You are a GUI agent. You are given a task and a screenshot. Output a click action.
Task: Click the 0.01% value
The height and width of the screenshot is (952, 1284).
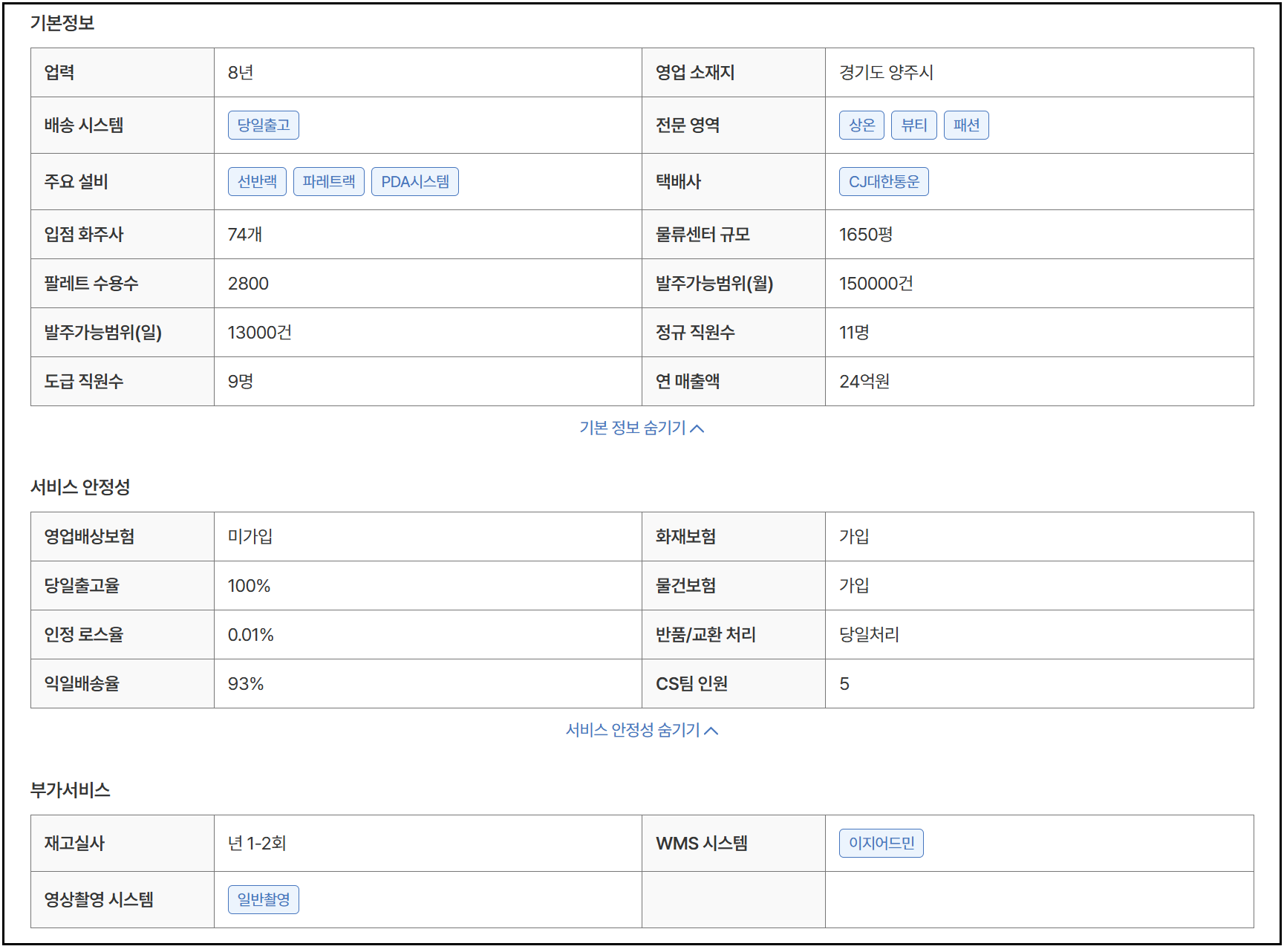(x=251, y=634)
